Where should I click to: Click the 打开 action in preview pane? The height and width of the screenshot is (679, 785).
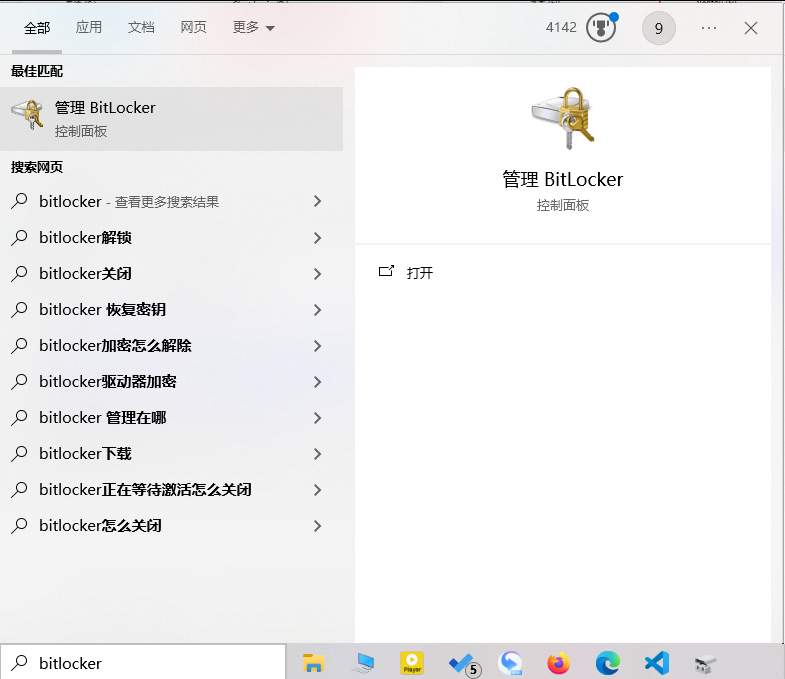(420, 272)
